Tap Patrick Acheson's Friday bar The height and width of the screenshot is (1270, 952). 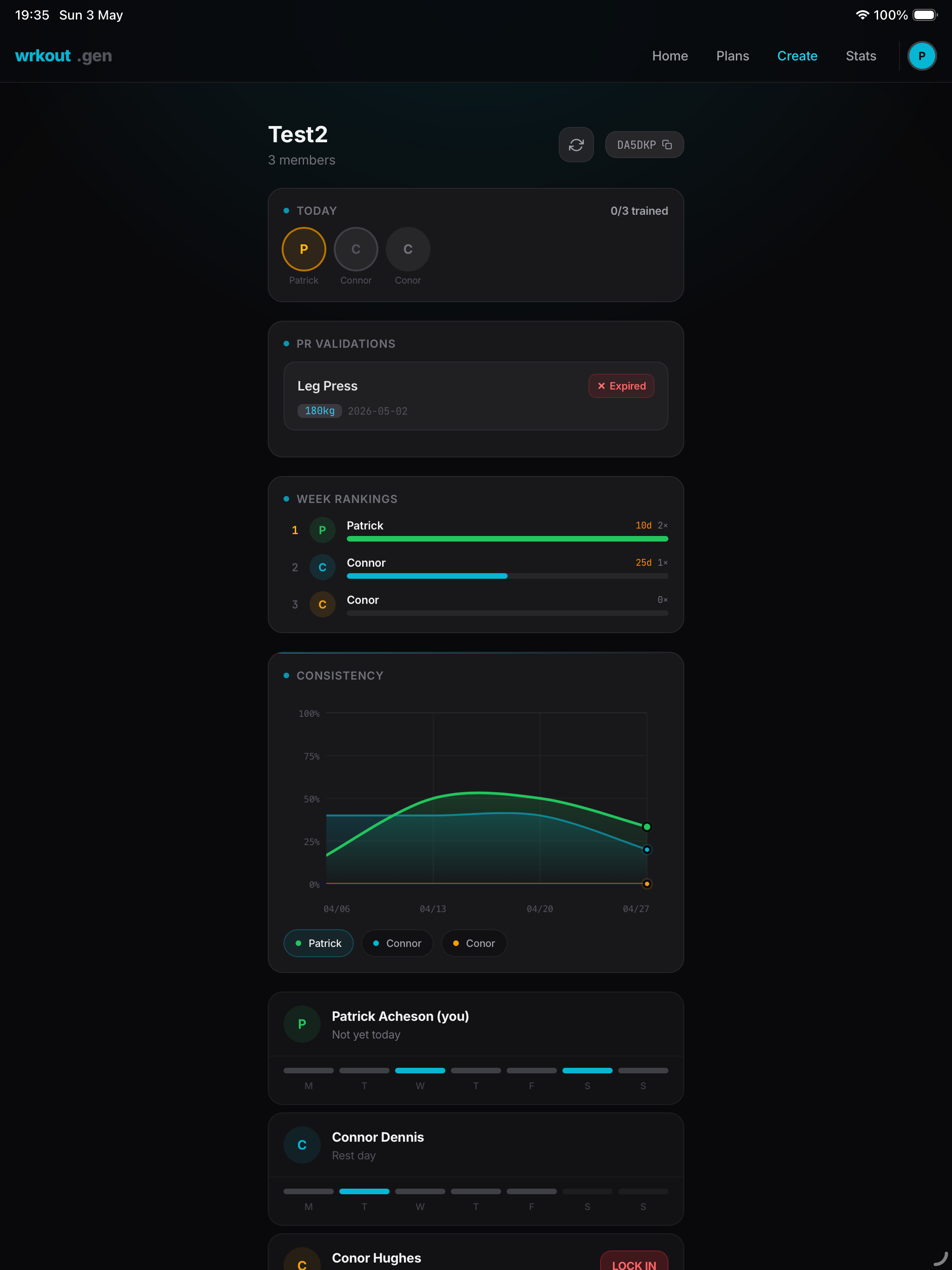(x=532, y=1071)
